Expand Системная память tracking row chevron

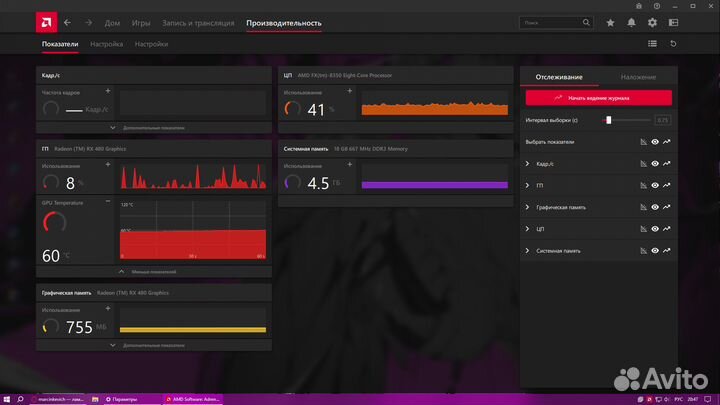[527, 251]
